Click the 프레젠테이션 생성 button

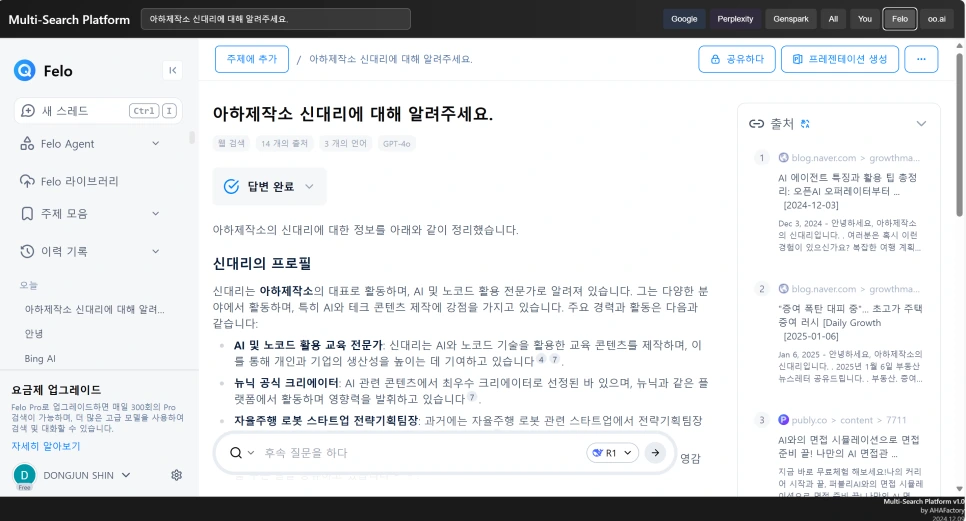click(840, 59)
